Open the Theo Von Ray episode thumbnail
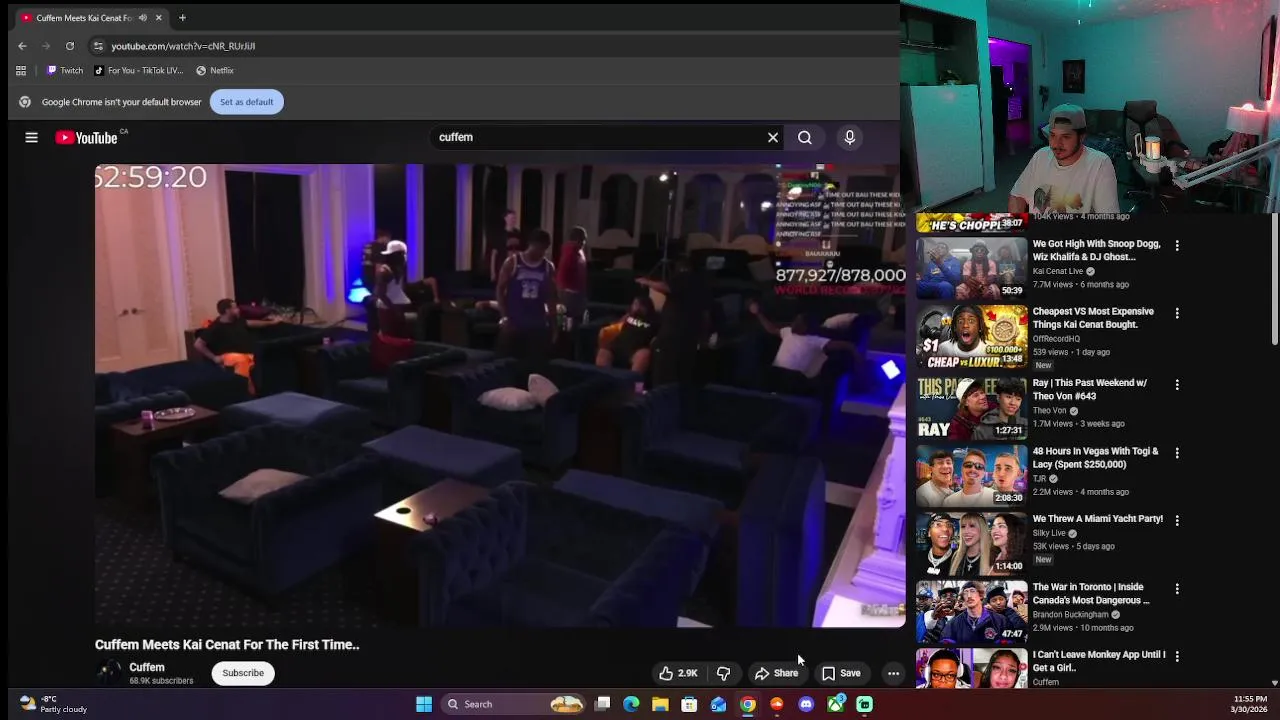The image size is (1280, 720). tap(972, 407)
